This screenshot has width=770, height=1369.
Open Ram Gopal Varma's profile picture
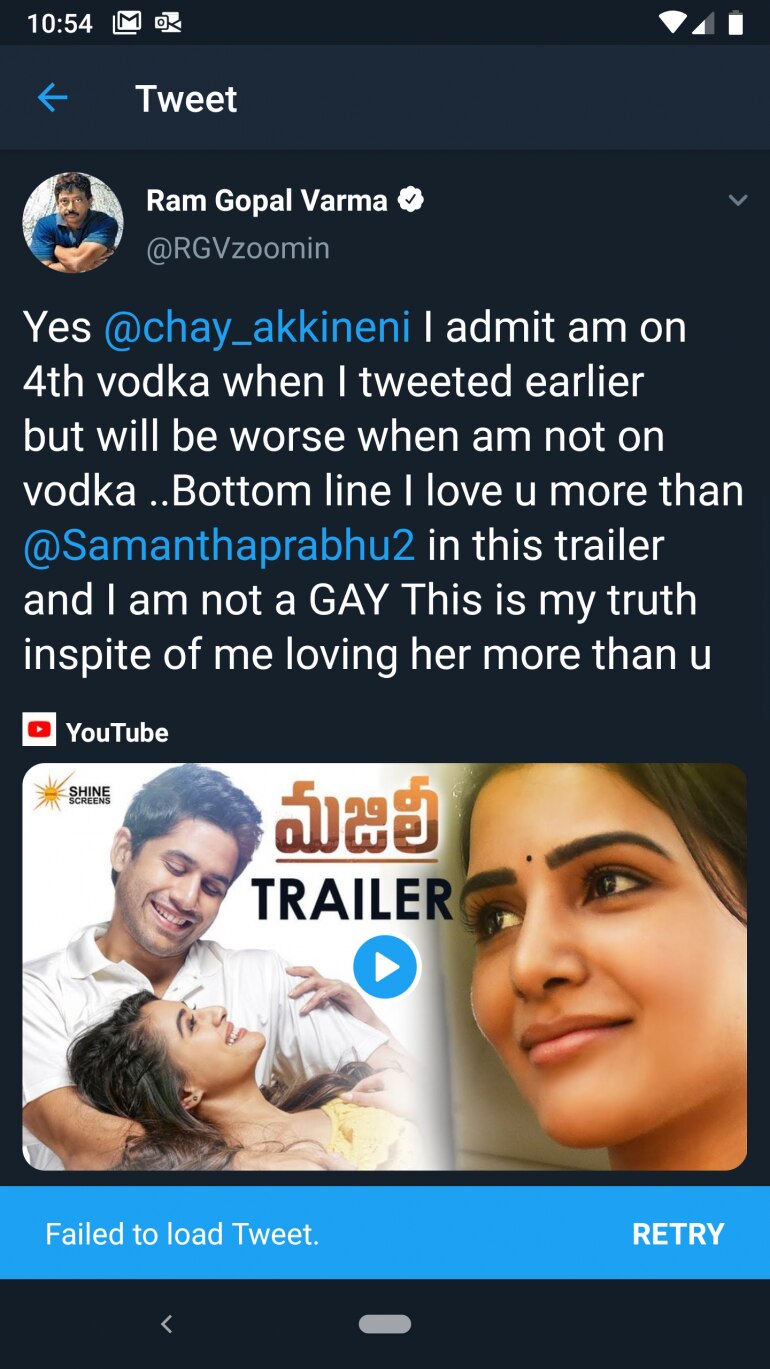(x=73, y=222)
